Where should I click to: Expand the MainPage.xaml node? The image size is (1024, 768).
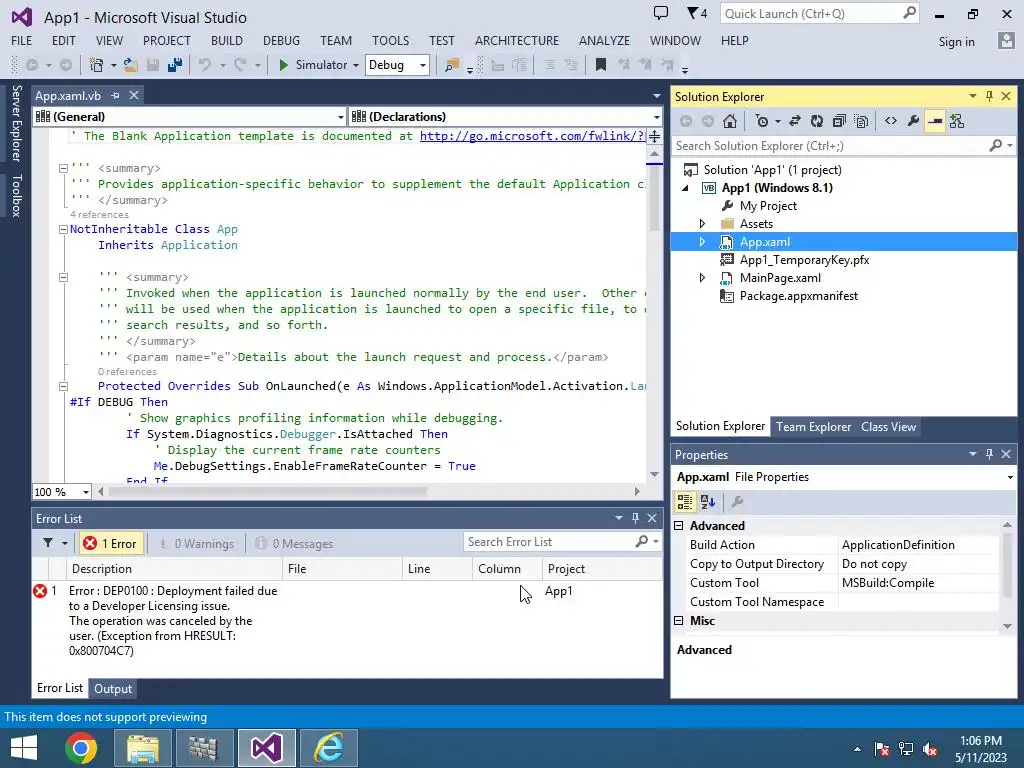pyautogui.click(x=703, y=278)
